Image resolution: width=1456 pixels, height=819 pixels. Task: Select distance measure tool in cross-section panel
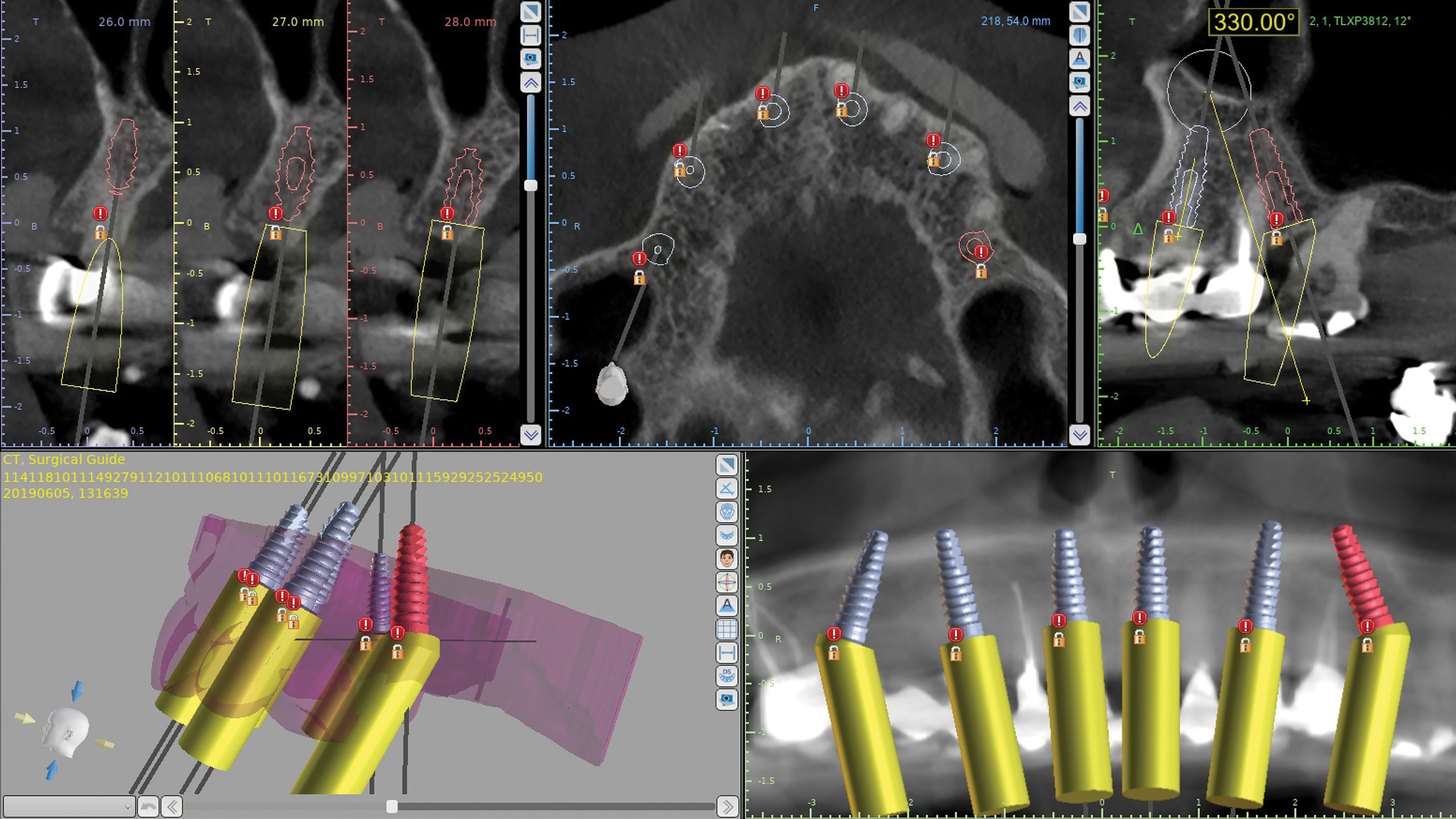(530, 35)
